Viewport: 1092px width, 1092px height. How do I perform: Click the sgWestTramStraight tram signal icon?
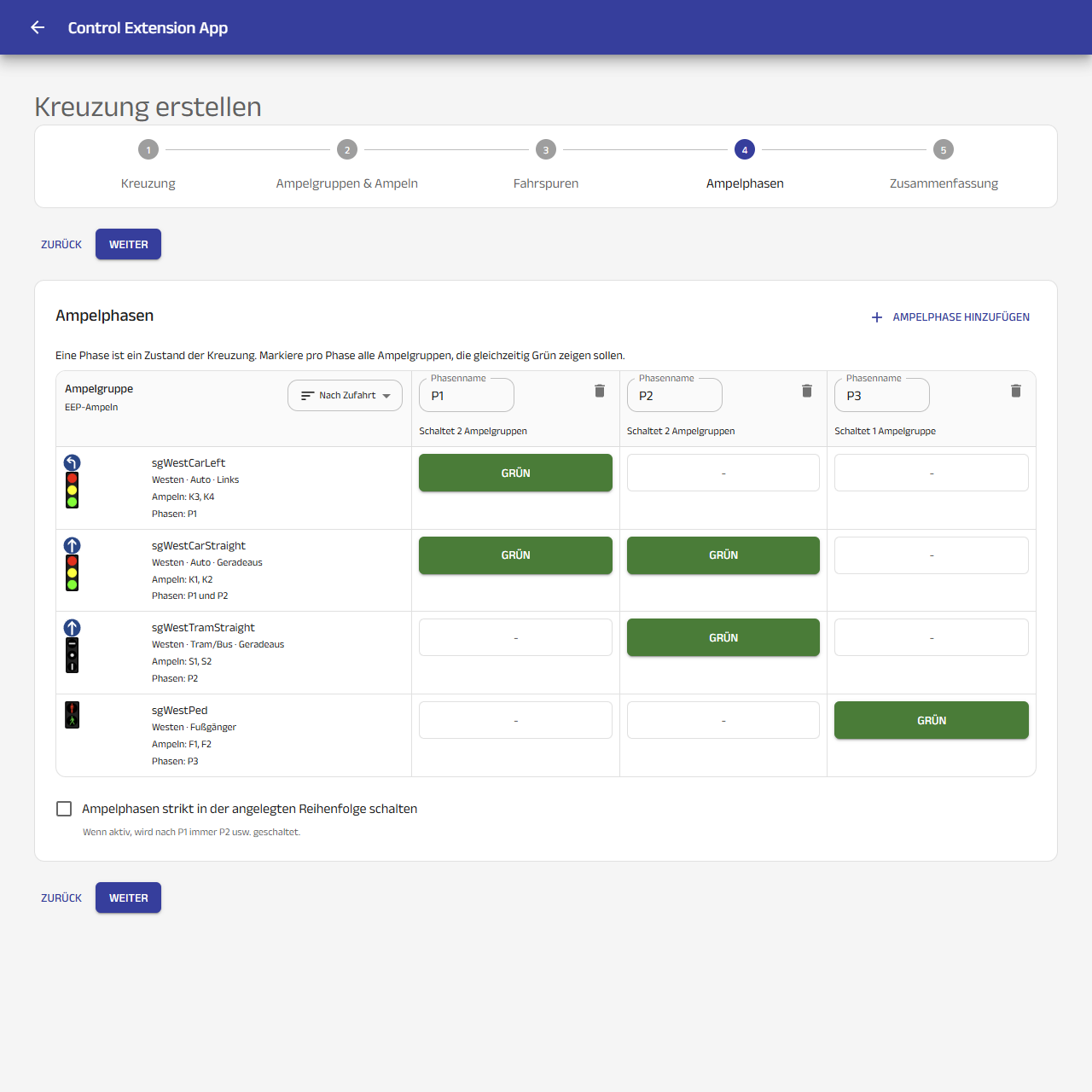(73, 646)
